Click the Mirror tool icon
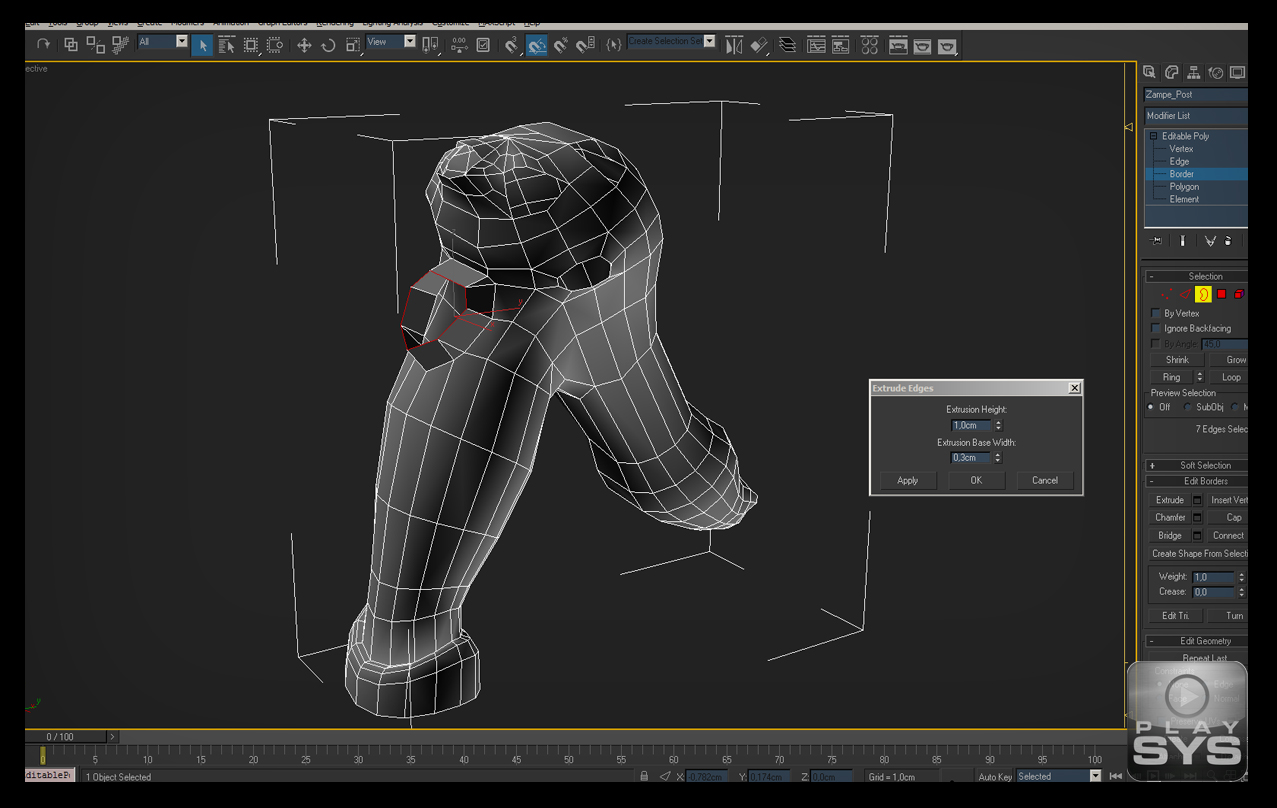This screenshot has width=1277, height=808. [x=735, y=44]
